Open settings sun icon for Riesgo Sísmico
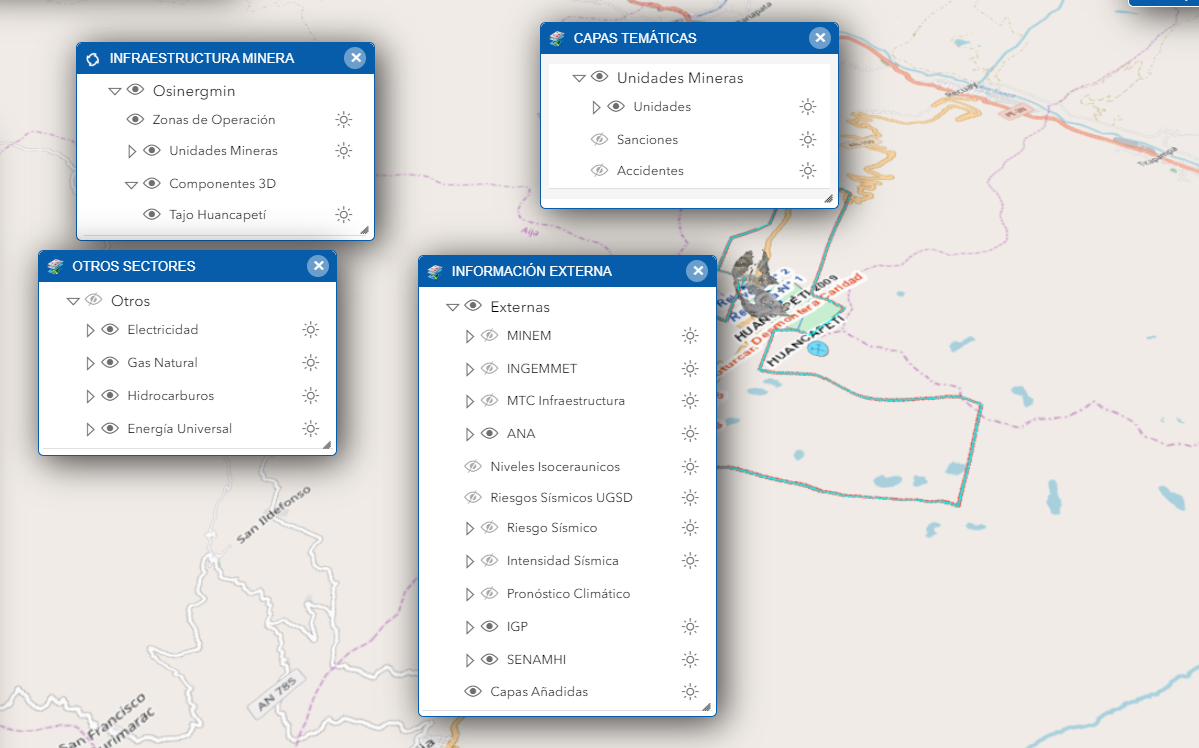The image size is (1199, 748). (690, 528)
